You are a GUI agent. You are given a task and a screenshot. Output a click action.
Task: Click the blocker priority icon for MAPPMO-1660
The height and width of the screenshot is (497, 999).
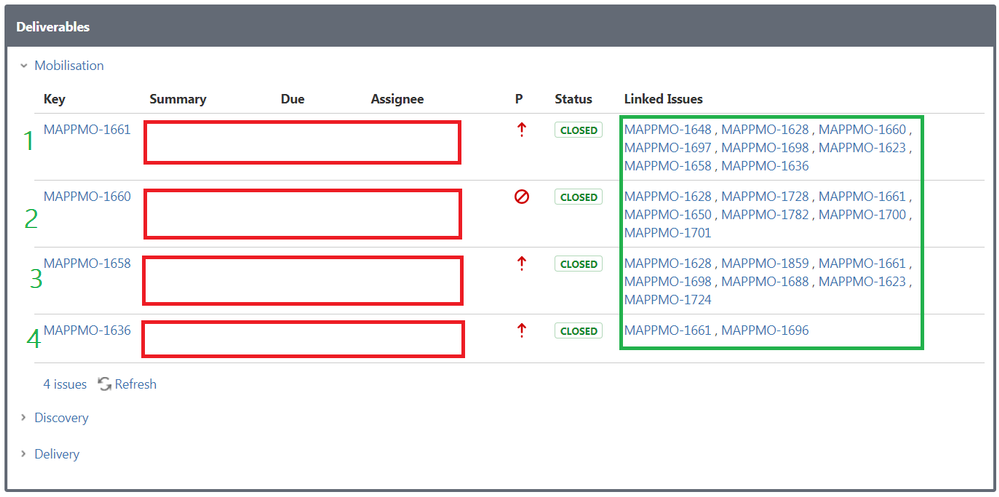click(521, 197)
